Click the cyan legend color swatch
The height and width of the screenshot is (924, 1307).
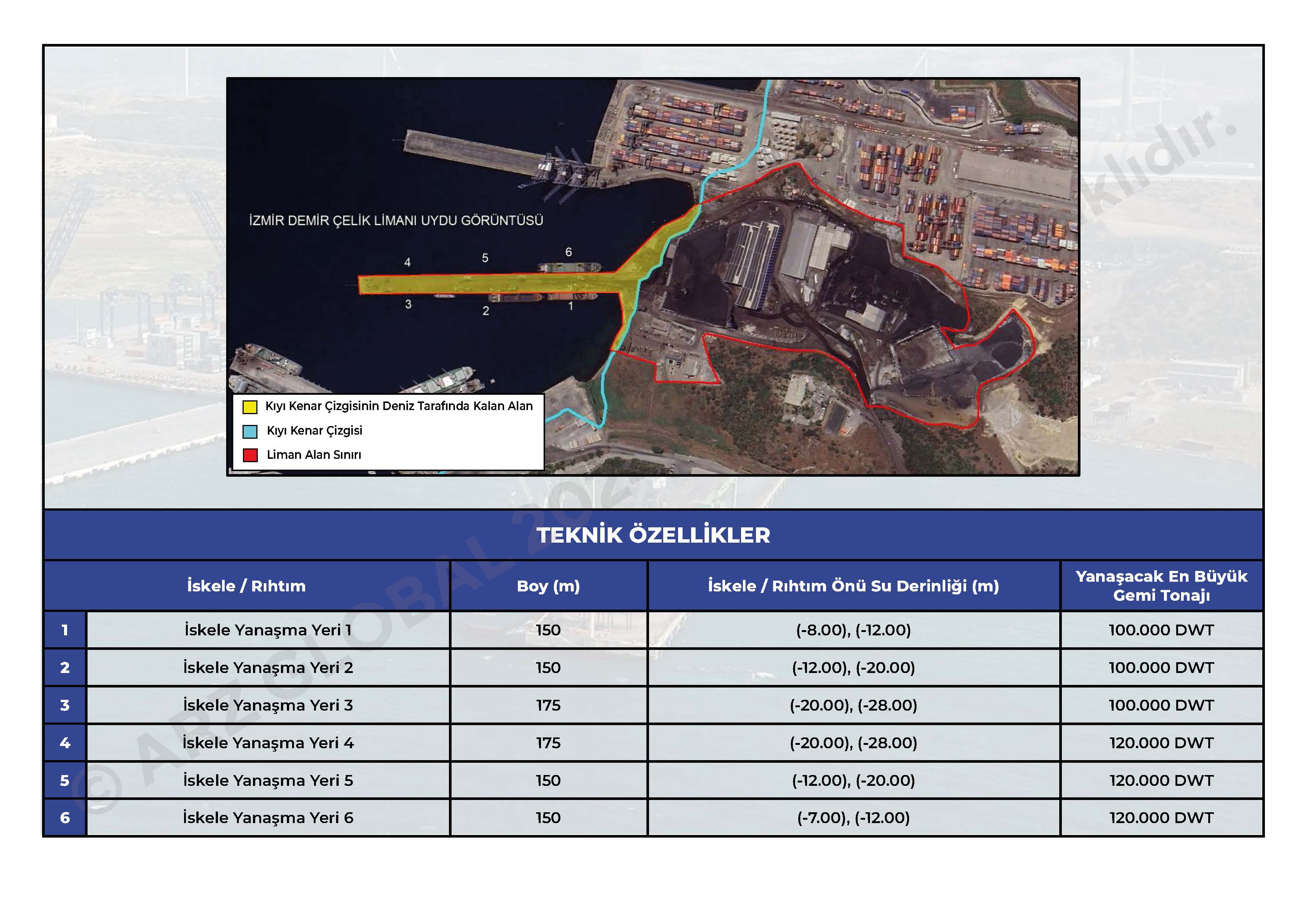tap(250, 431)
